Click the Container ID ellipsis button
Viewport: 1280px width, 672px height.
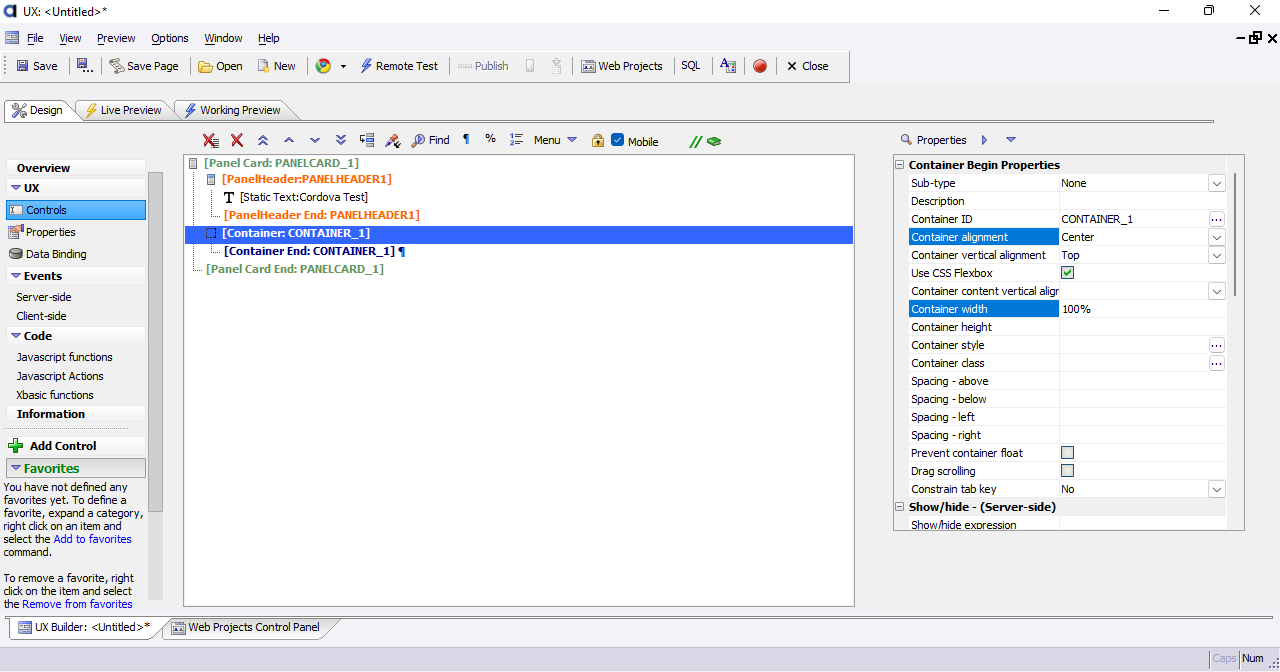[1216, 219]
